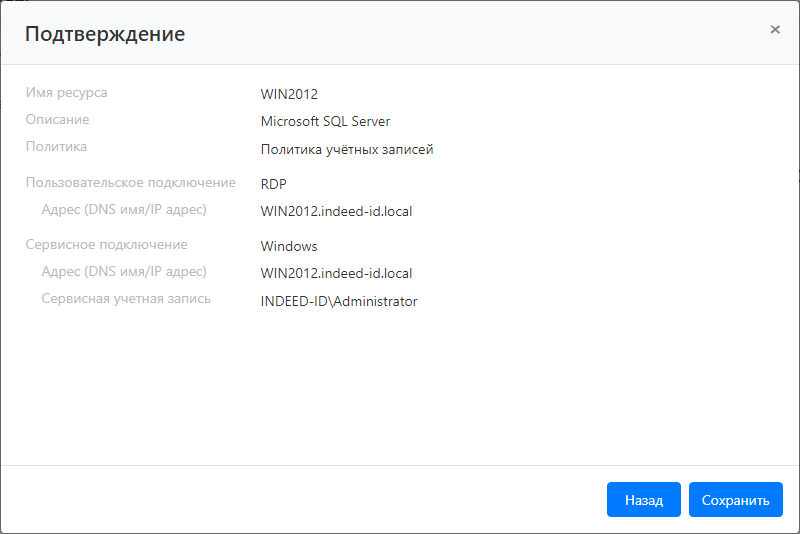Click the Сохранить button
This screenshot has width=800, height=534.
pyautogui.click(x=735, y=500)
